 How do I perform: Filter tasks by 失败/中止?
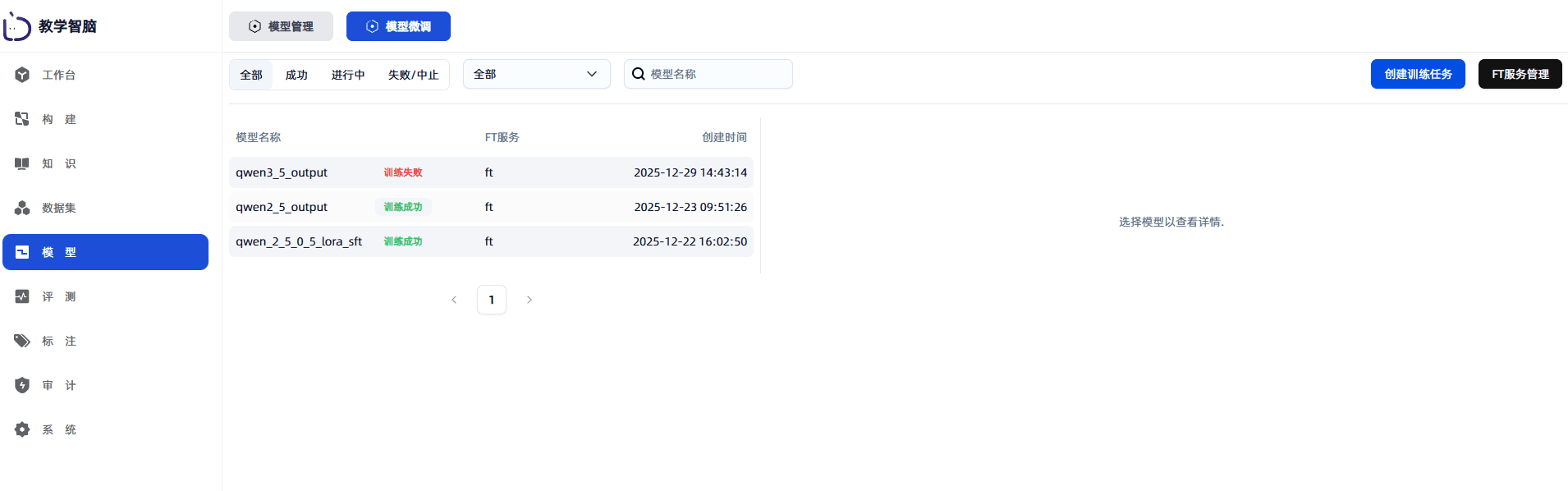413,75
